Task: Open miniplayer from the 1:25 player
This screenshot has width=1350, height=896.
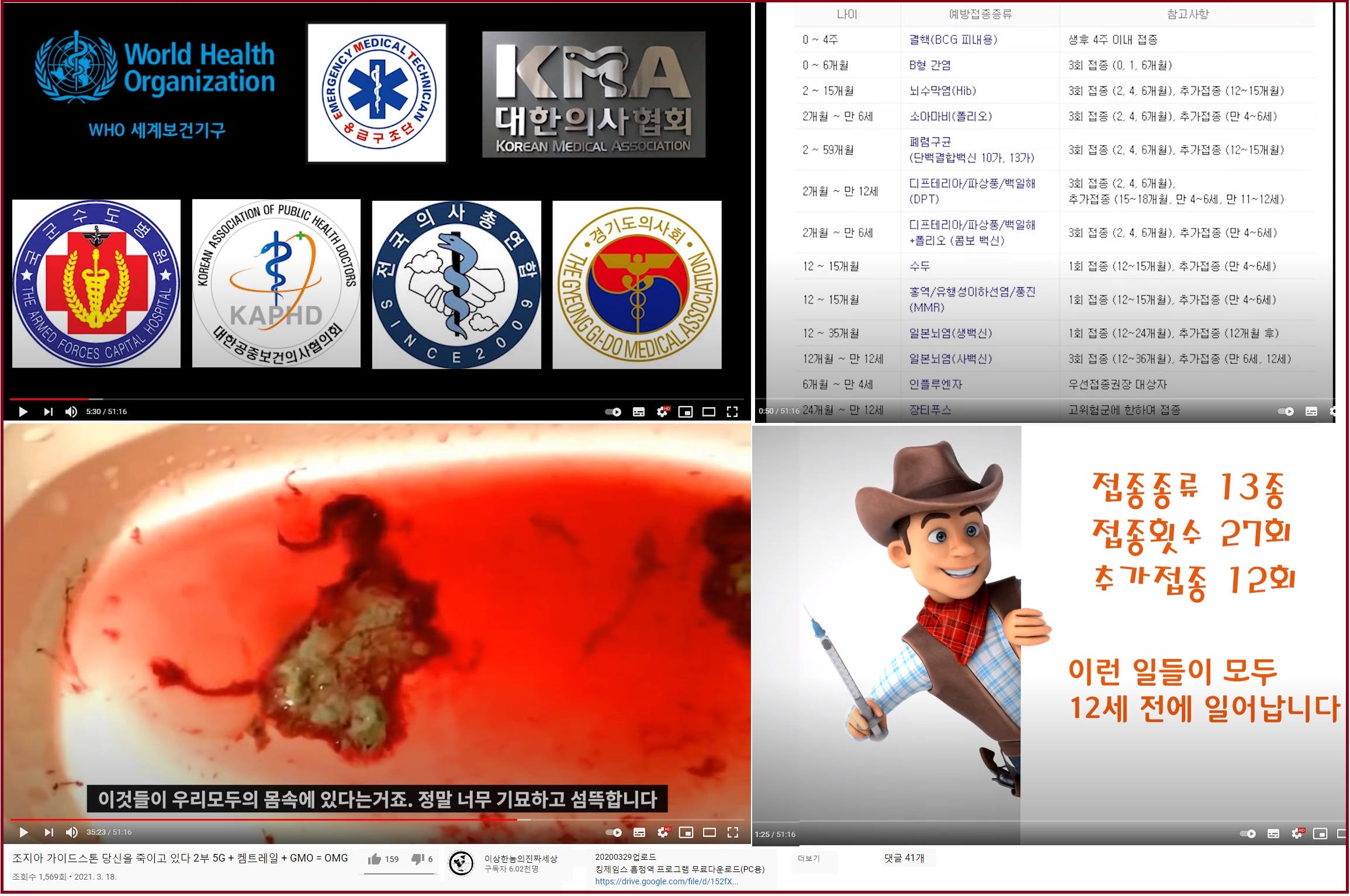Action: point(1321,835)
